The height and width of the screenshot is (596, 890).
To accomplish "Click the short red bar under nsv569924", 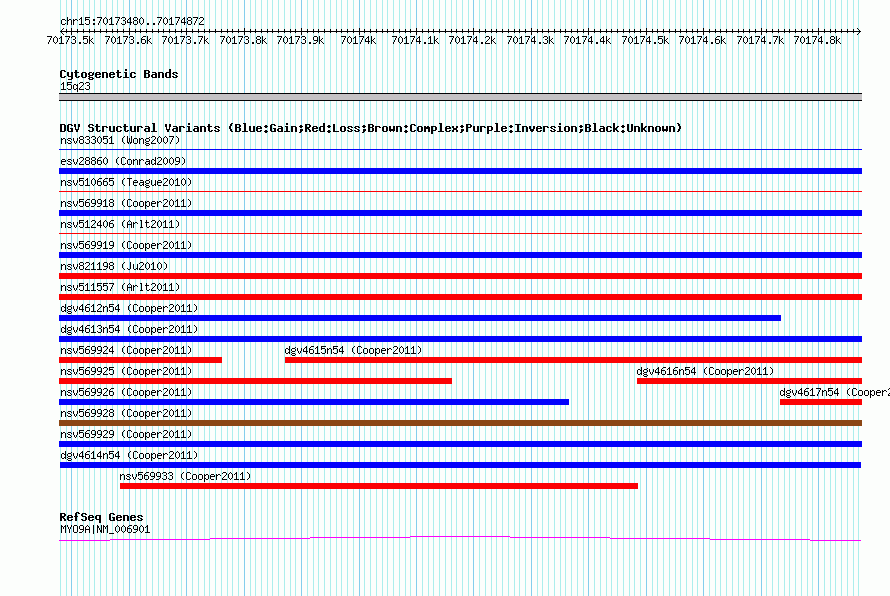I will pyautogui.click(x=140, y=360).
